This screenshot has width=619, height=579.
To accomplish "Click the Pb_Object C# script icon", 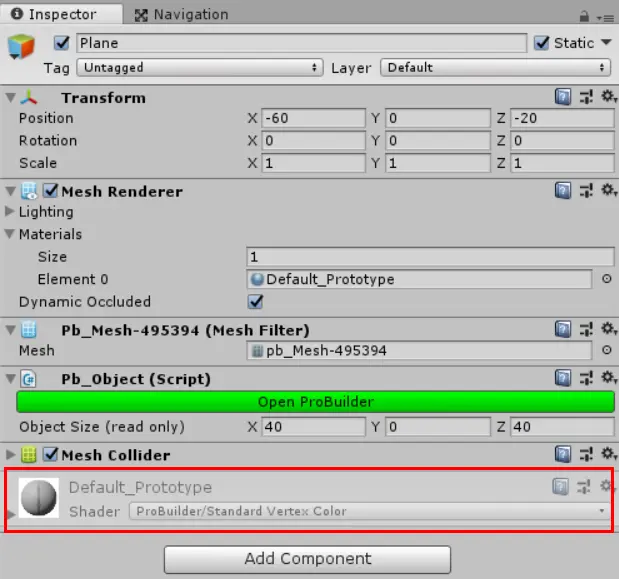I will 28,379.
